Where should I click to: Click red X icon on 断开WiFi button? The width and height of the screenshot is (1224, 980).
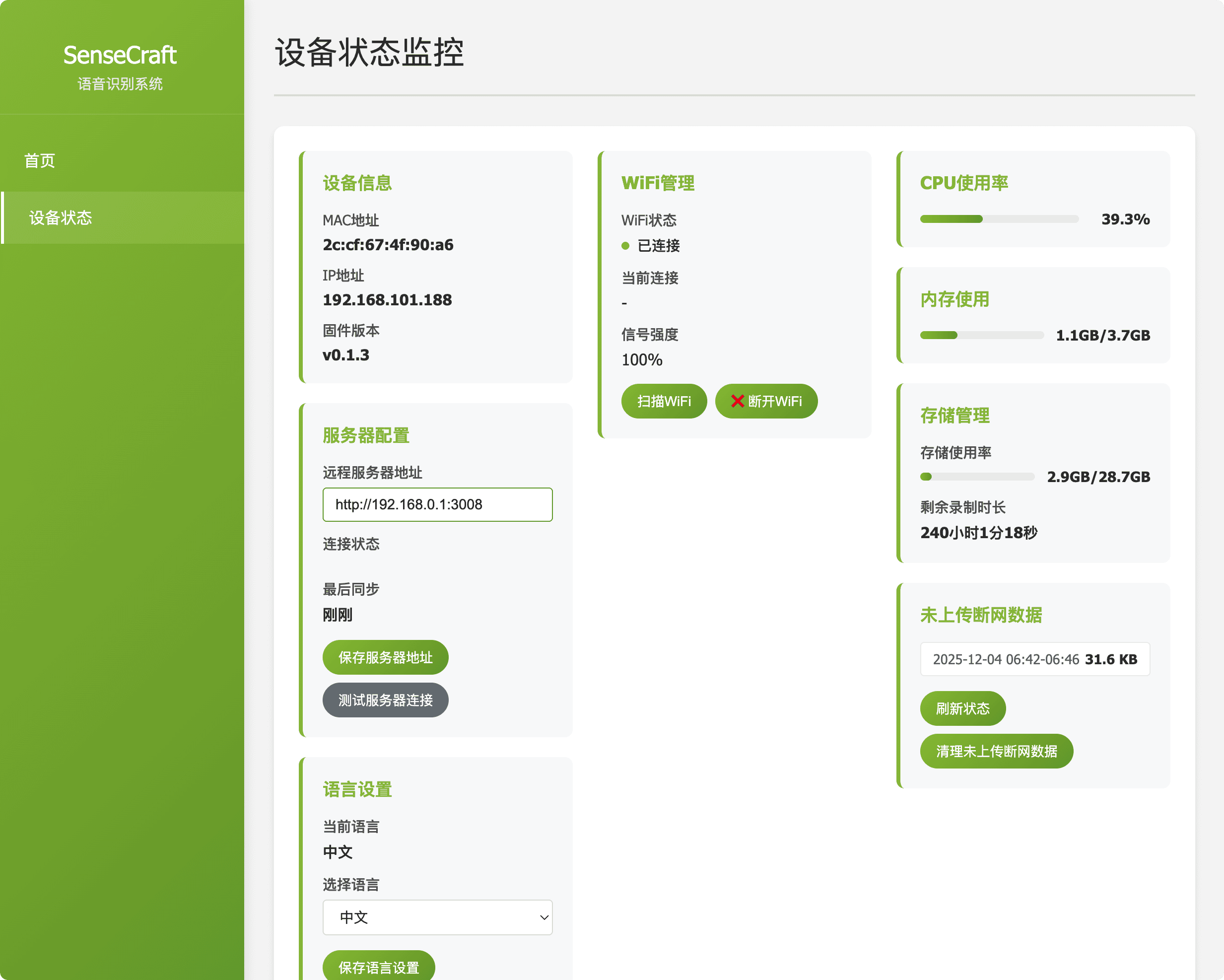737,401
